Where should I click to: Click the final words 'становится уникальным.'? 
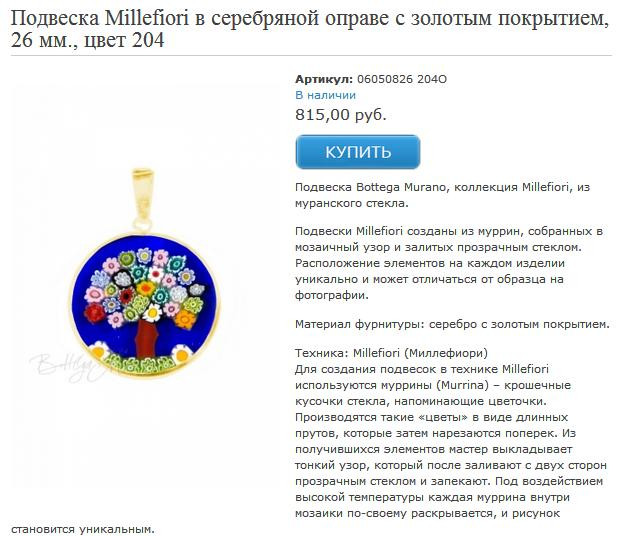[83, 528]
